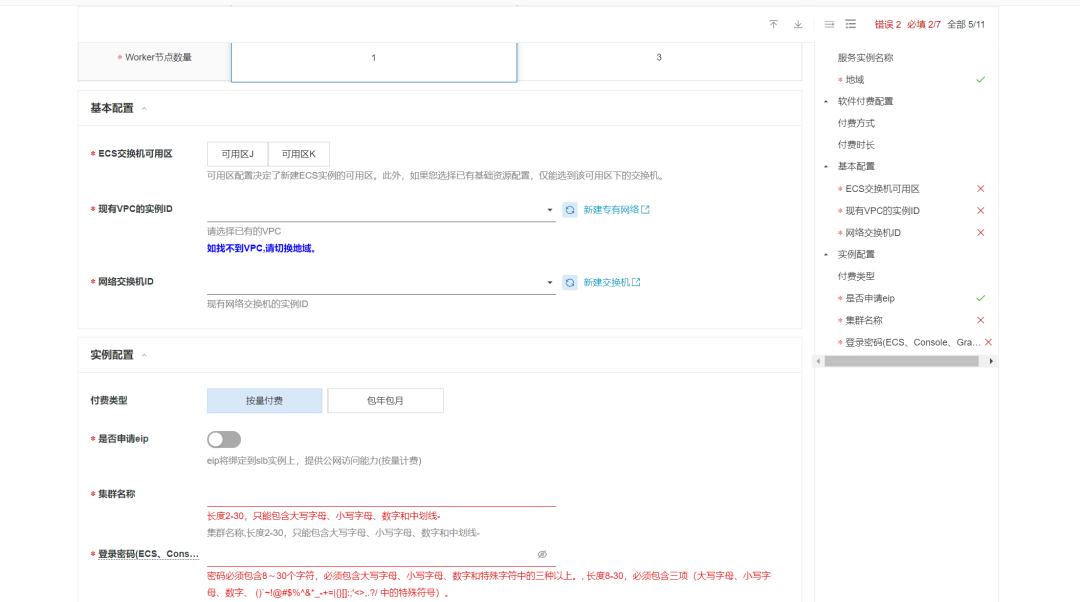This screenshot has height=602, width=1080.
Task: Go to 网络交换机ID in outline
Action: click(x=873, y=233)
